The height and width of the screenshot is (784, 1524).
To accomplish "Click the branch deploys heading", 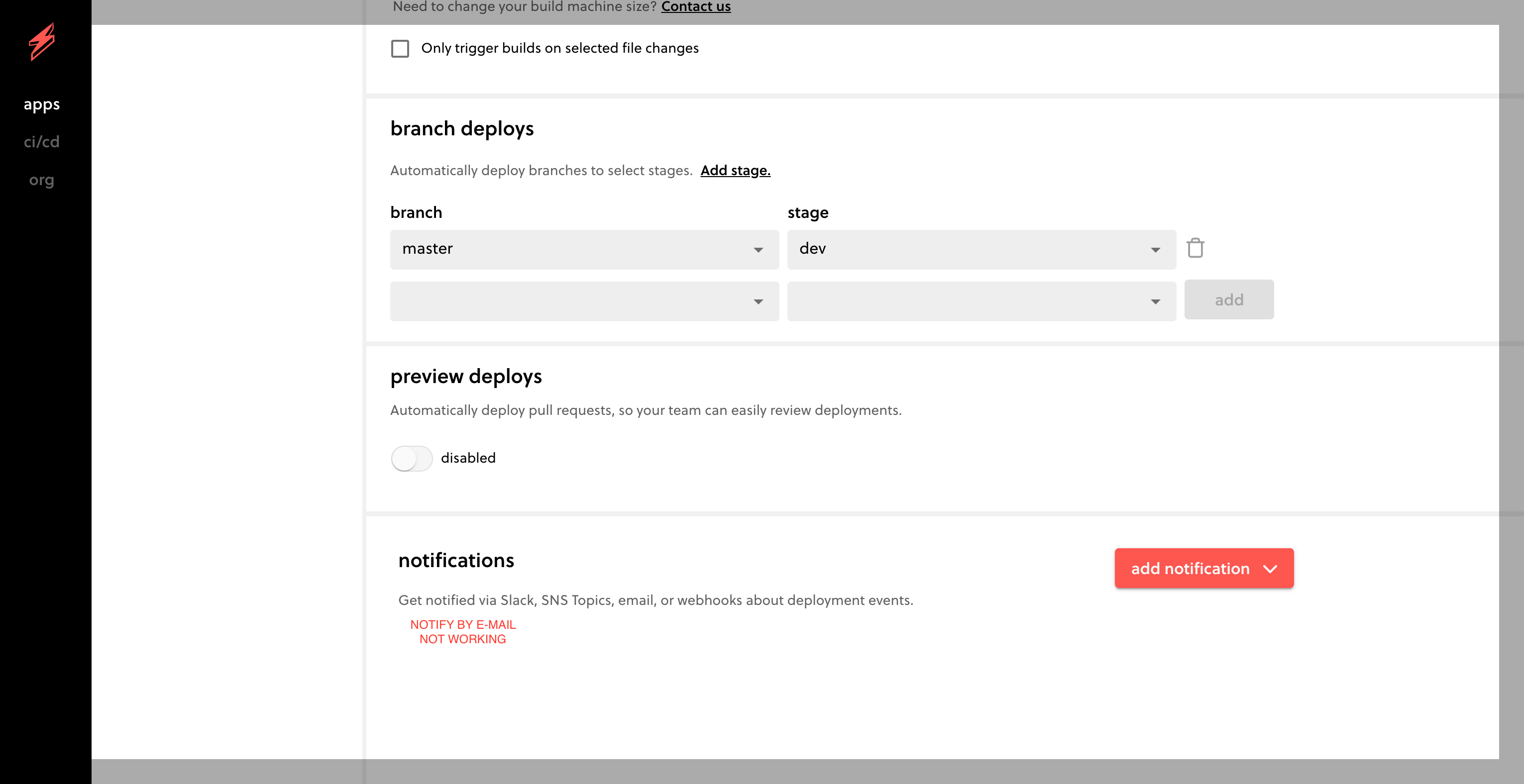I will (x=461, y=129).
